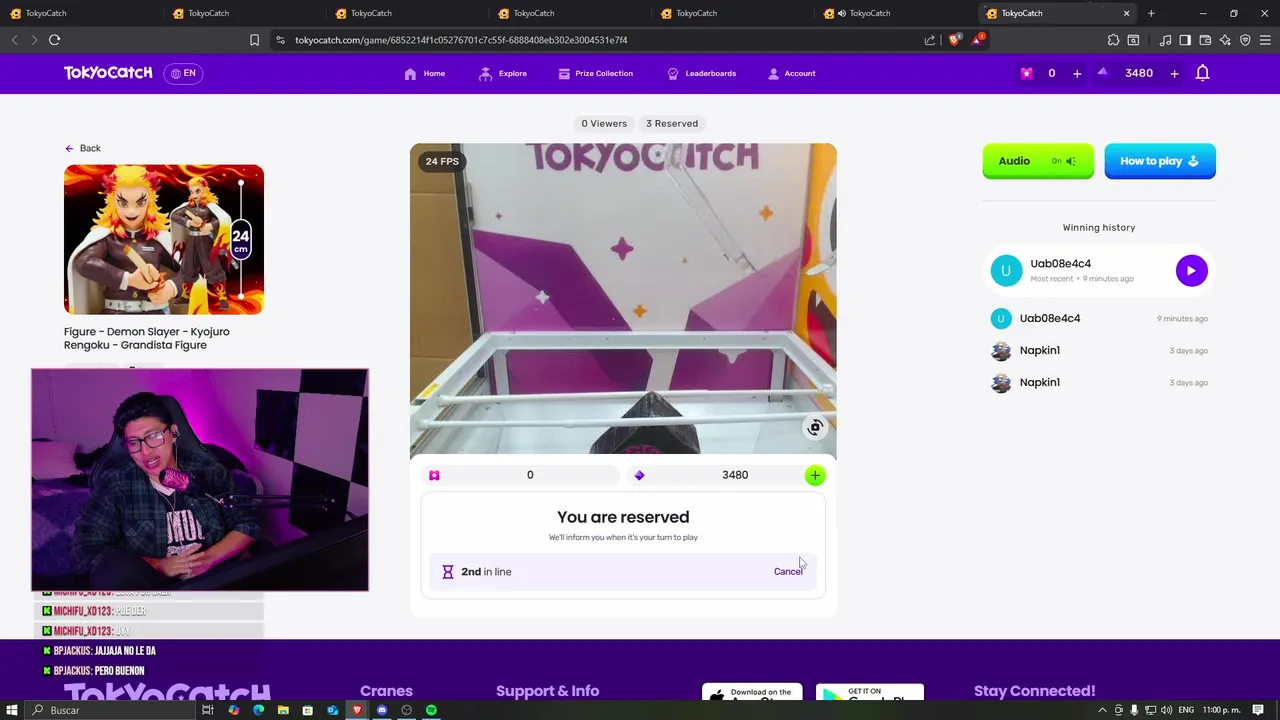Viewport: 1280px width, 720px height.
Task: Click Uab08e4c4 row from 9 minutes ago
Action: 1098,318
